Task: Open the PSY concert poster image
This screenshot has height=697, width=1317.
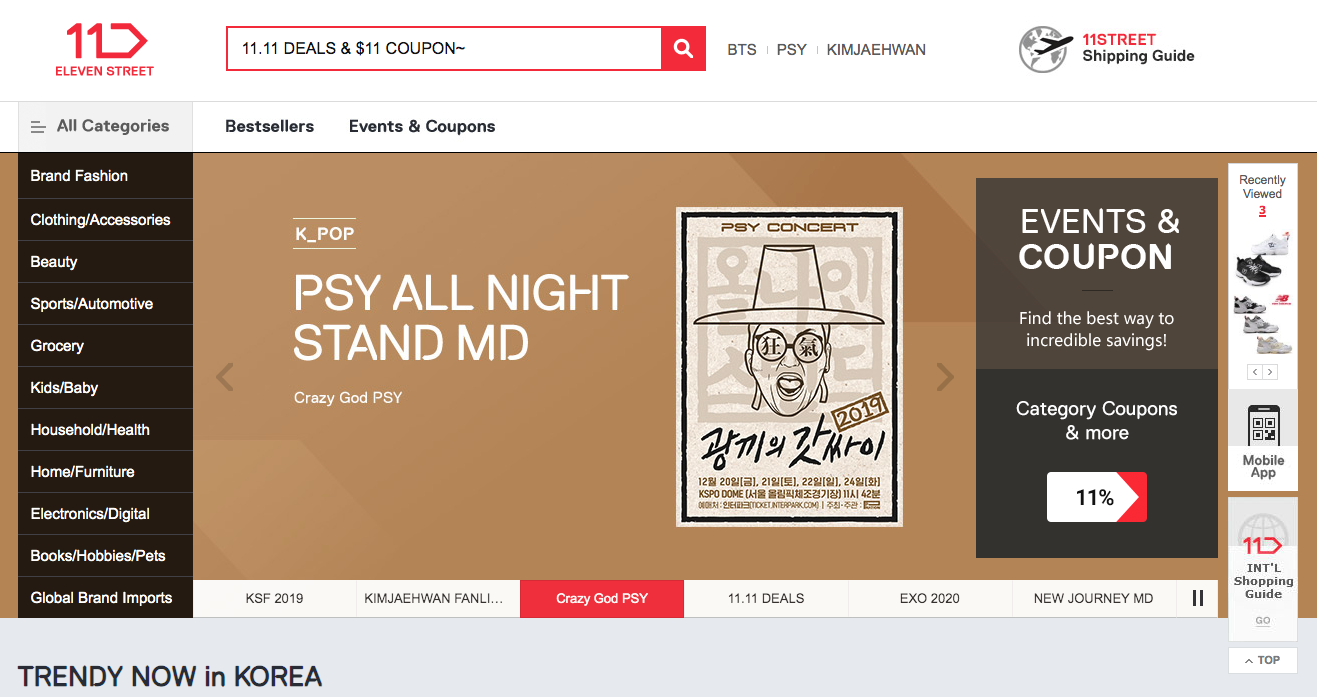Action: point(789,367)
